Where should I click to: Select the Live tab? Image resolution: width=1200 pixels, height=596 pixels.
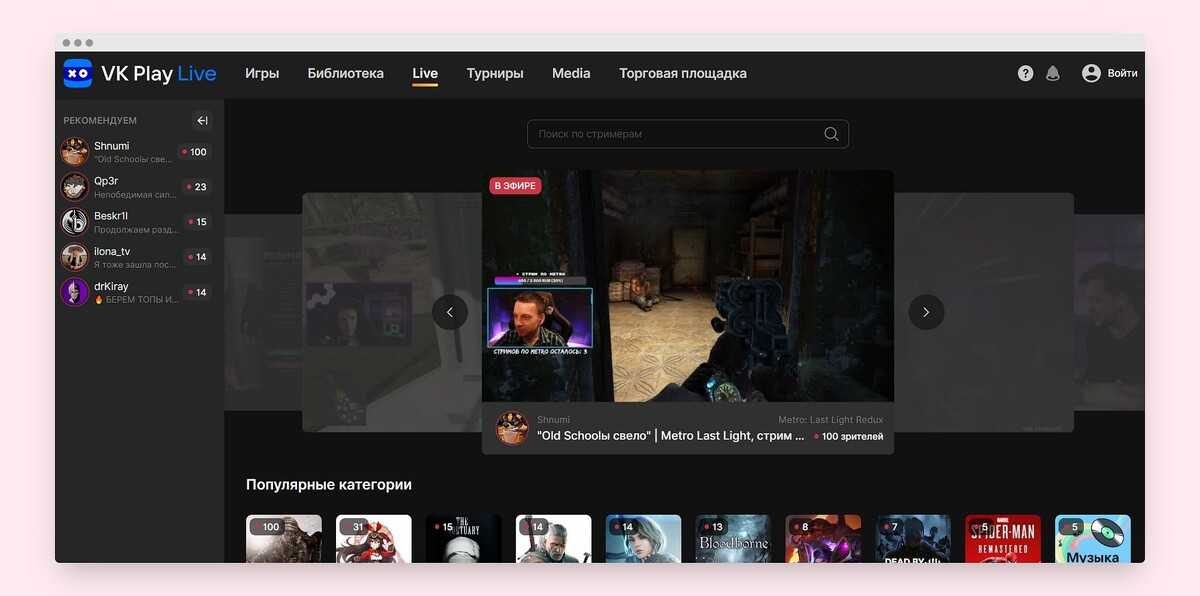coord(425,73)
